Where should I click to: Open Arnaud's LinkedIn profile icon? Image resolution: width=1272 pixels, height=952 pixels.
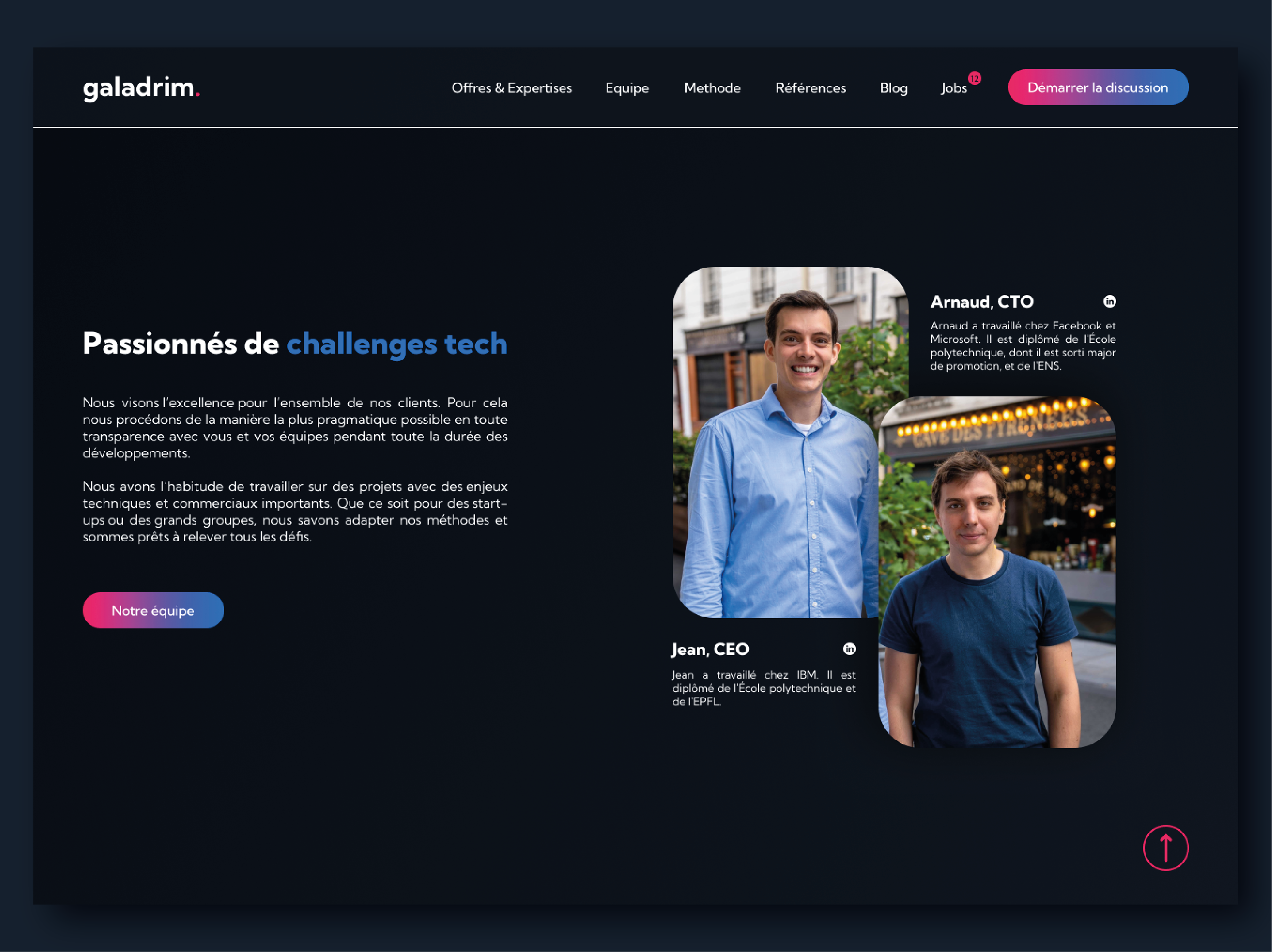1109,302
